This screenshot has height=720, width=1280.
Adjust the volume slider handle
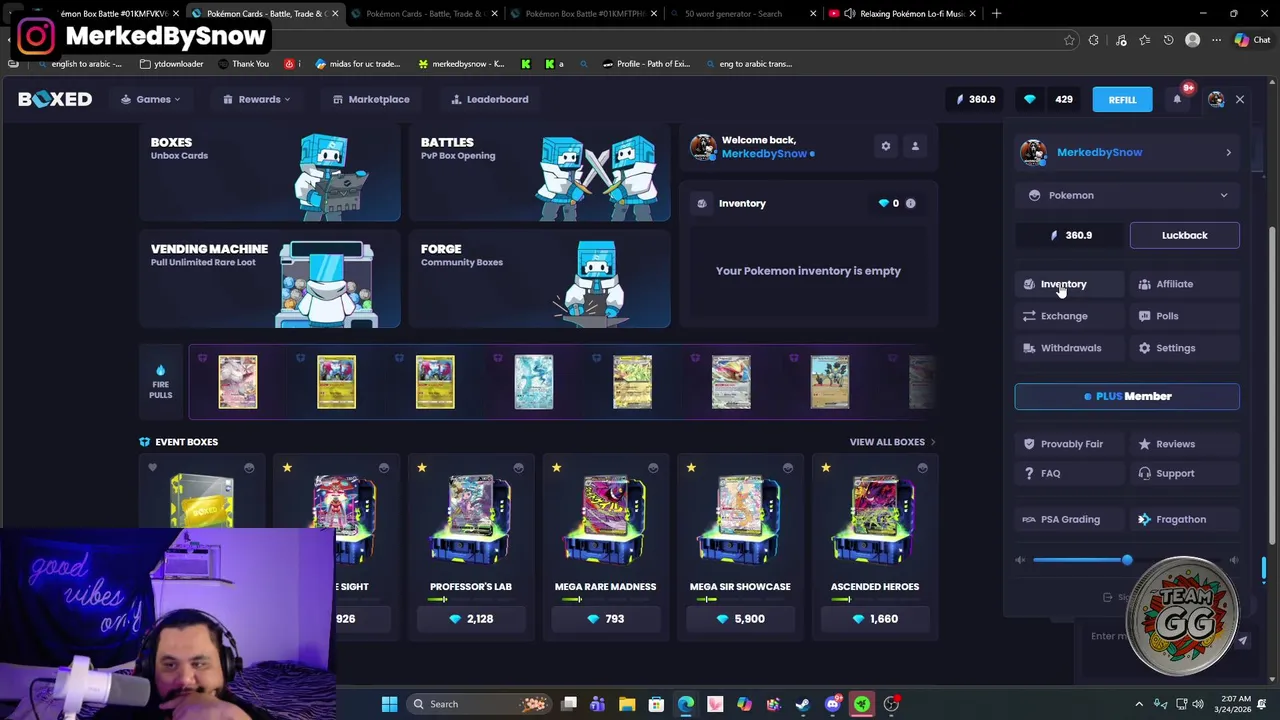coord(1127,560)
